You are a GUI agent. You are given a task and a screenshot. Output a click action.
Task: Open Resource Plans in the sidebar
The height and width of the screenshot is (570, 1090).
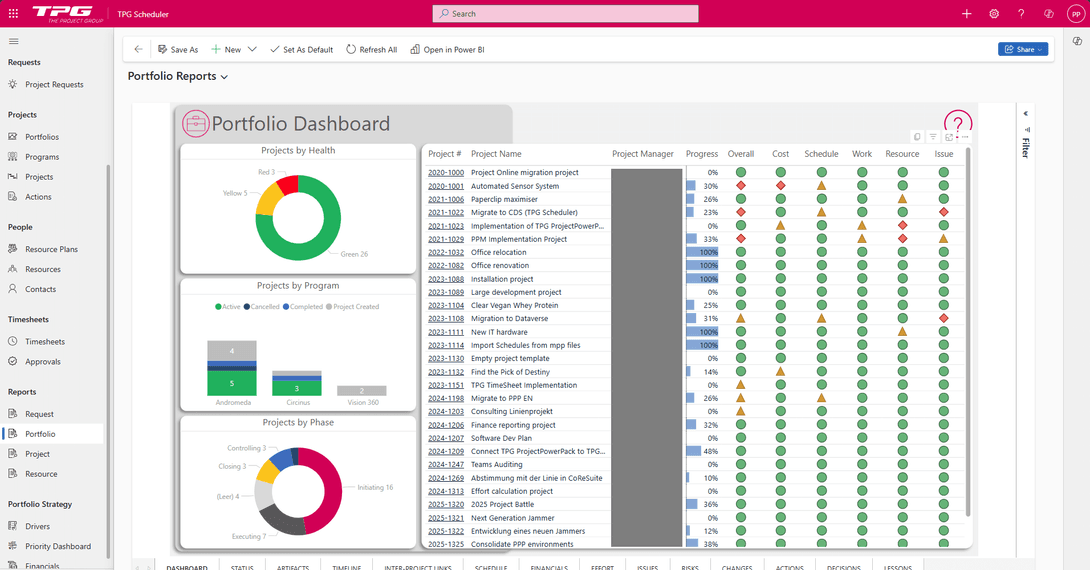51,249
